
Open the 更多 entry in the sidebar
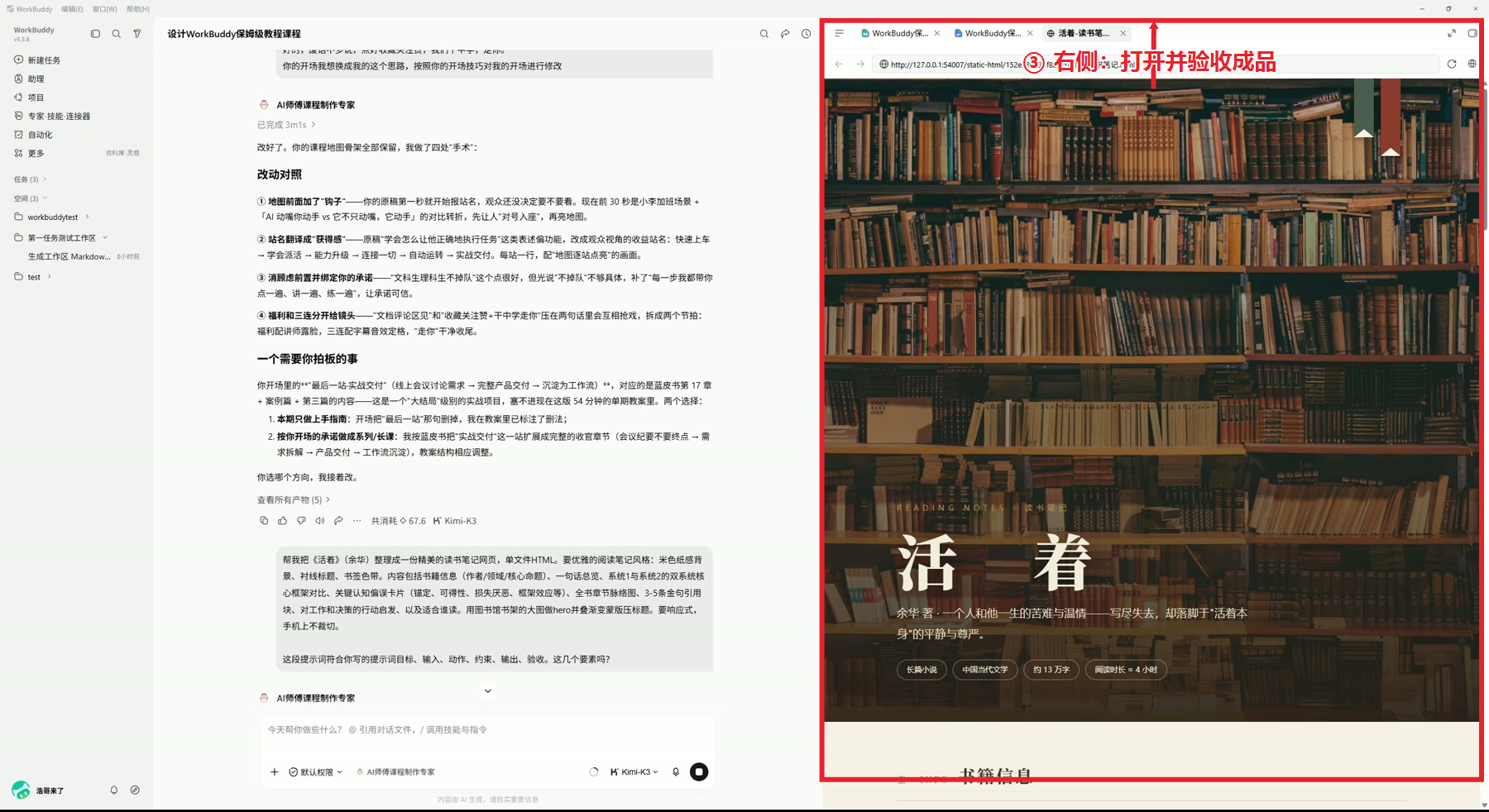(x=36, y=153)
